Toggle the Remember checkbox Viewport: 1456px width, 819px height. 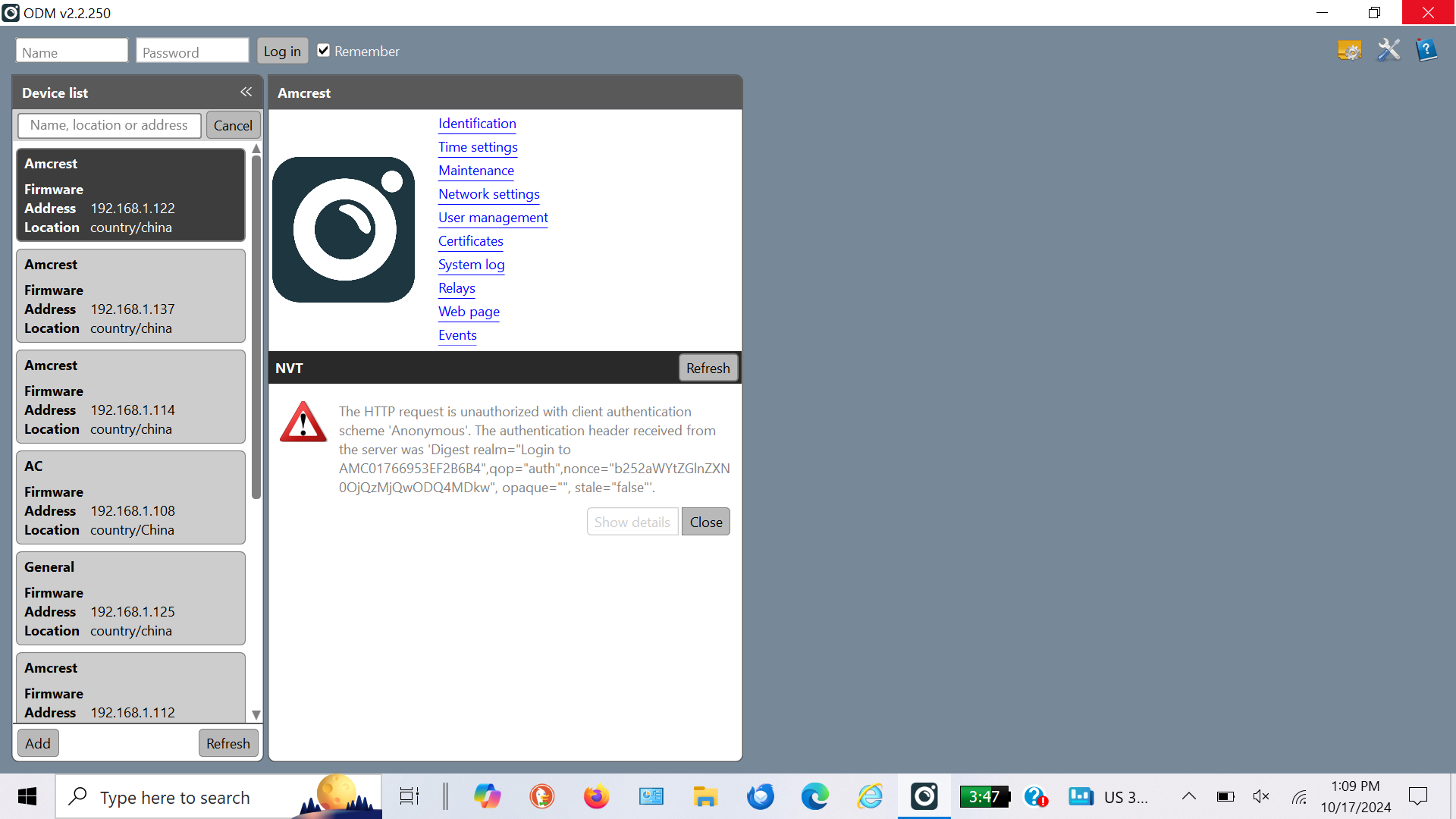pyautogui.click(x=324, y=51)
